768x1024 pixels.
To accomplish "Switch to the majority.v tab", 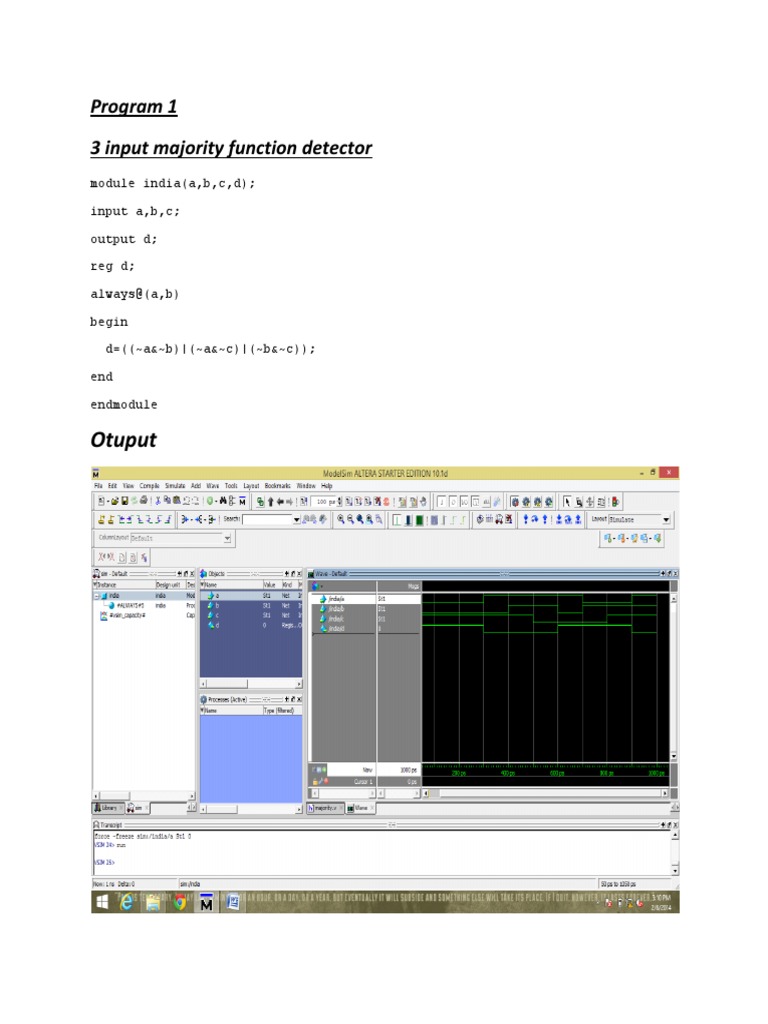I will pyautogui.click(x=324, y=808).
